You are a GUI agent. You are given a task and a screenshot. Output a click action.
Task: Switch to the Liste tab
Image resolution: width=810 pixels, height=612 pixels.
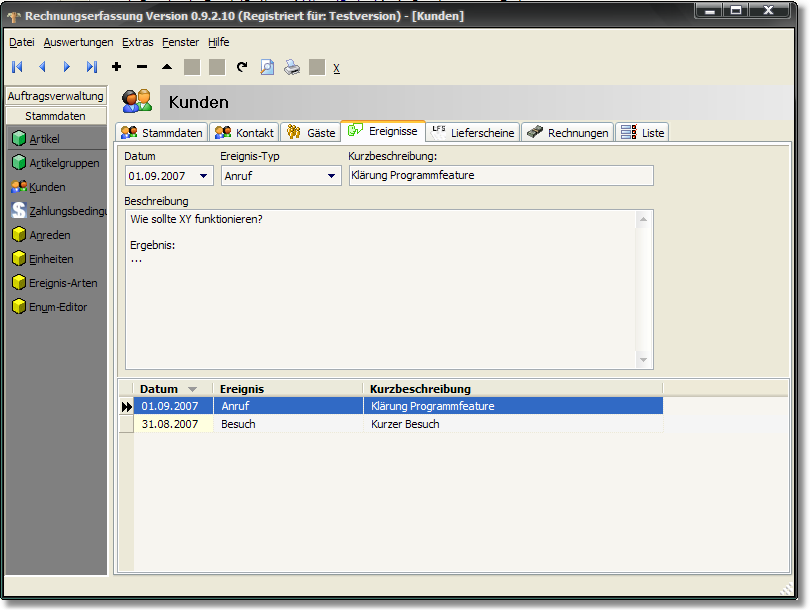coord(642,133)
